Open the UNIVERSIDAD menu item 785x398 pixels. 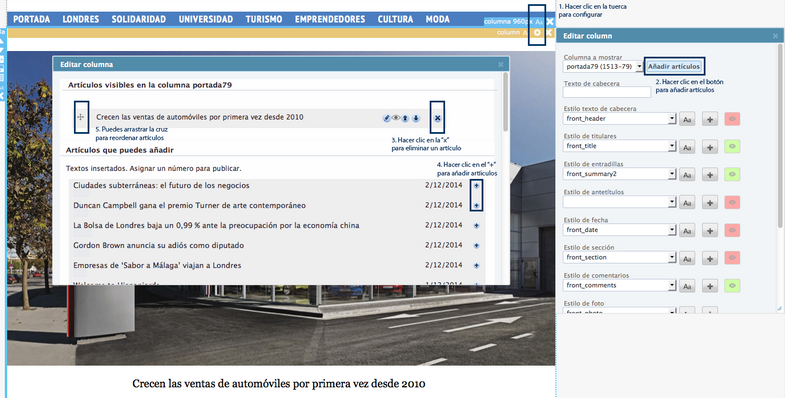click(206, 20)
